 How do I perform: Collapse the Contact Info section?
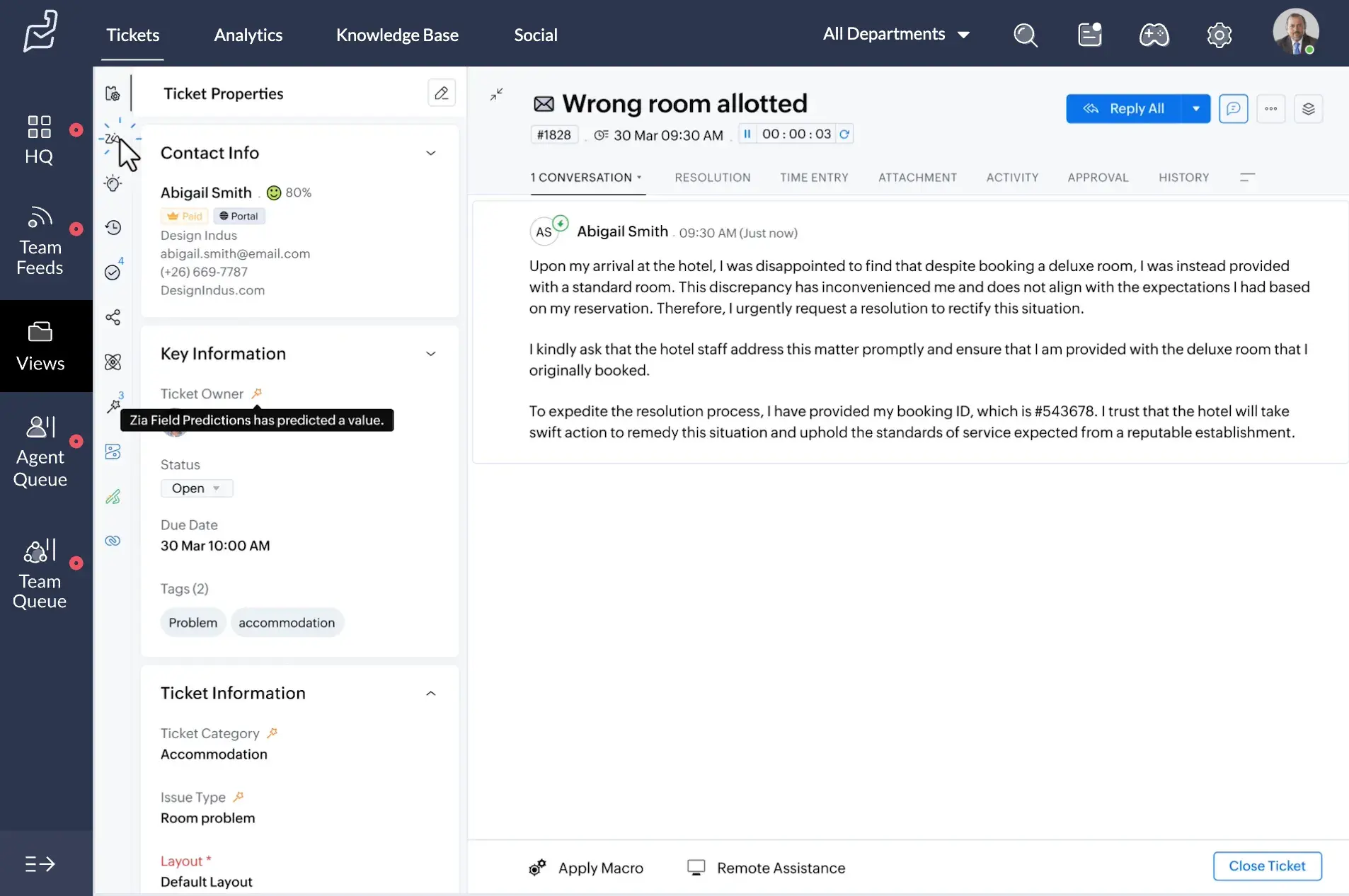click(x=432, y=153)
